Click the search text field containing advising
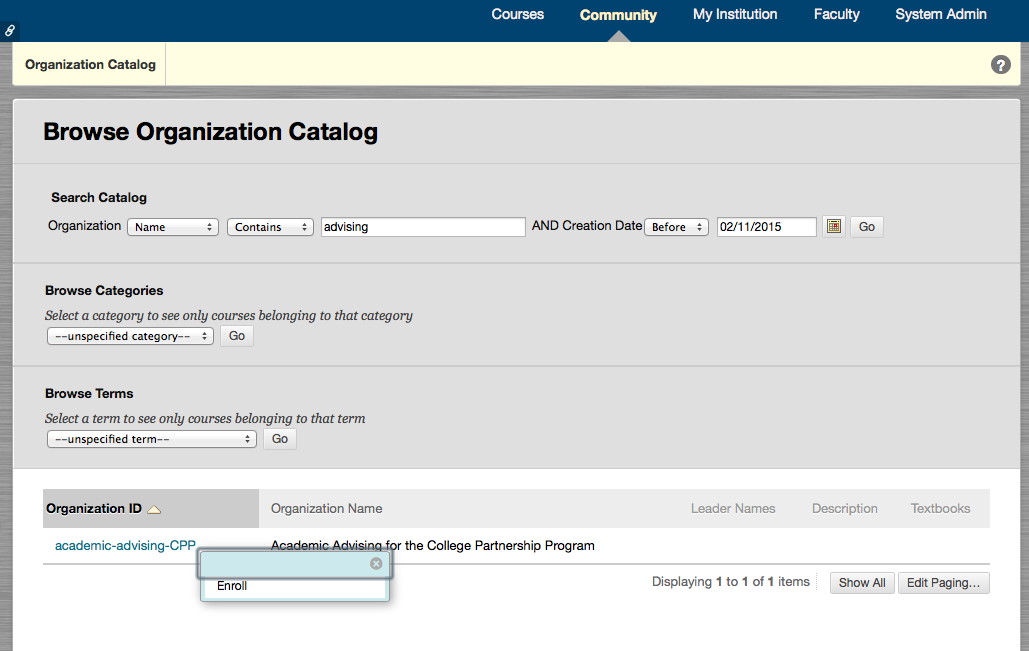 (x=423, y=227)
